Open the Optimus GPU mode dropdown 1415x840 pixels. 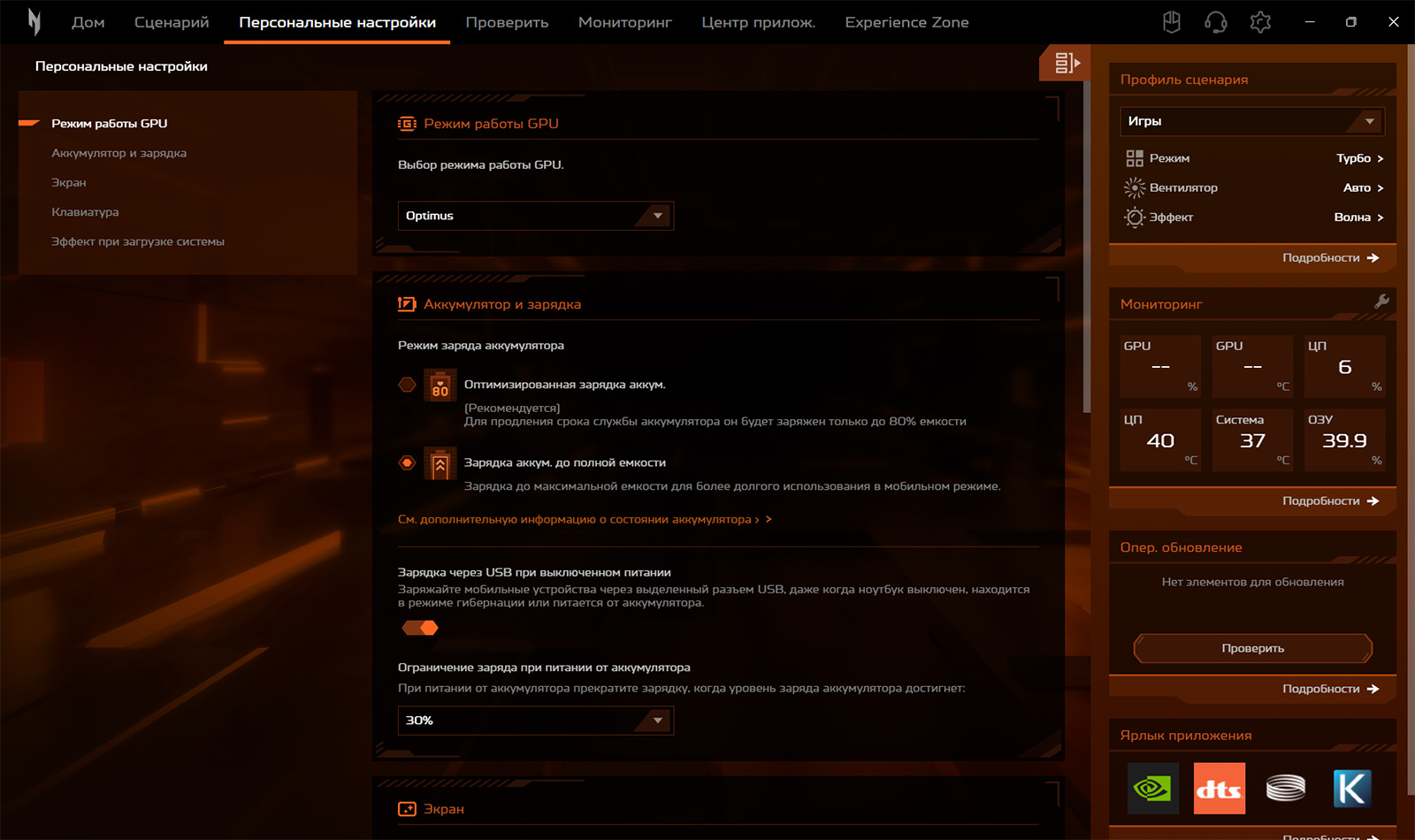click(x=535, y=216)
